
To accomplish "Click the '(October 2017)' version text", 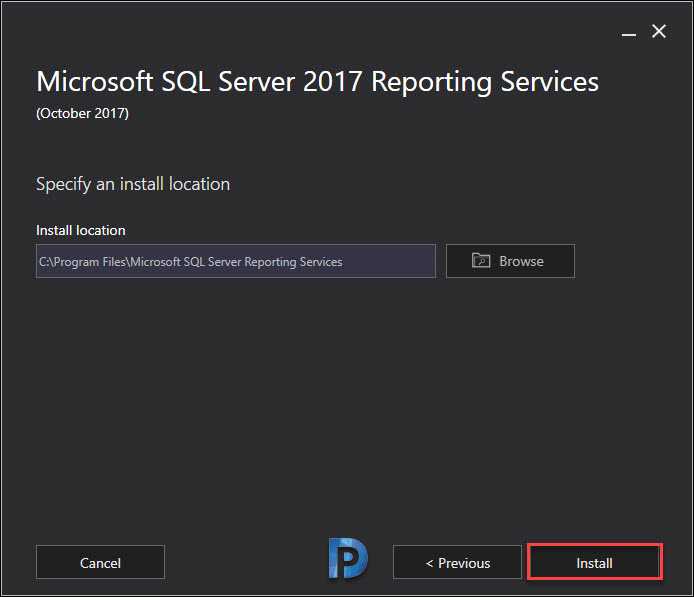I will click(x=82, y=114).
